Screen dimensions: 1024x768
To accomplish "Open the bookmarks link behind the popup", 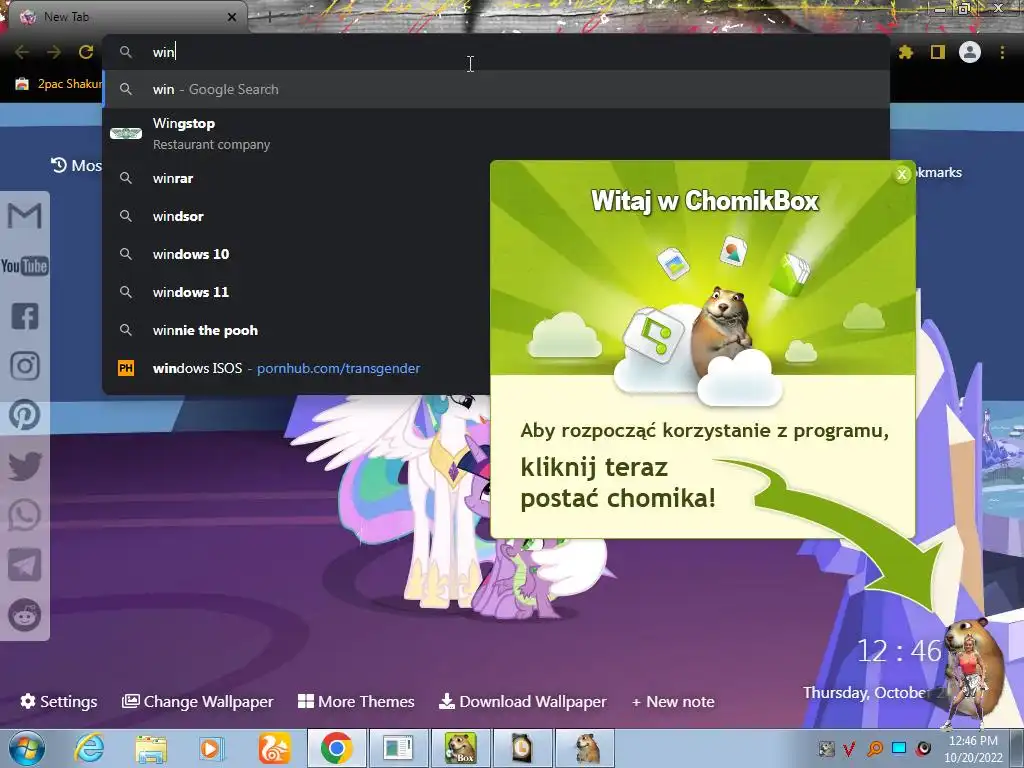I will 939,172.
